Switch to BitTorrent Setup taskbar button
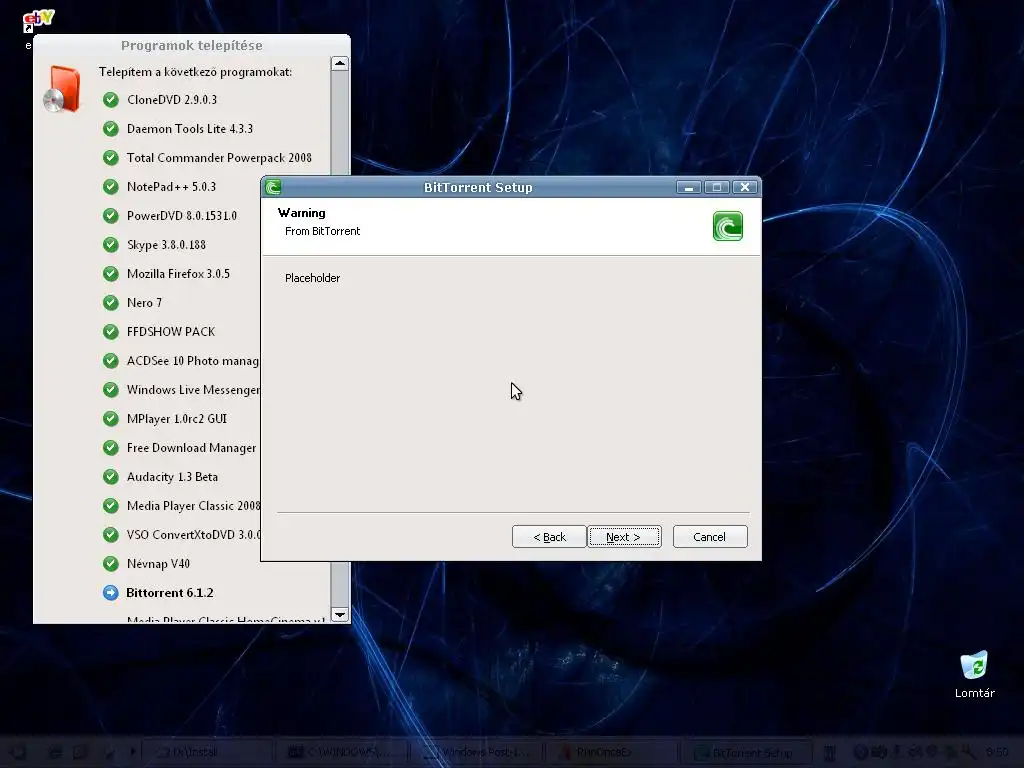 (x=746, y=752)
